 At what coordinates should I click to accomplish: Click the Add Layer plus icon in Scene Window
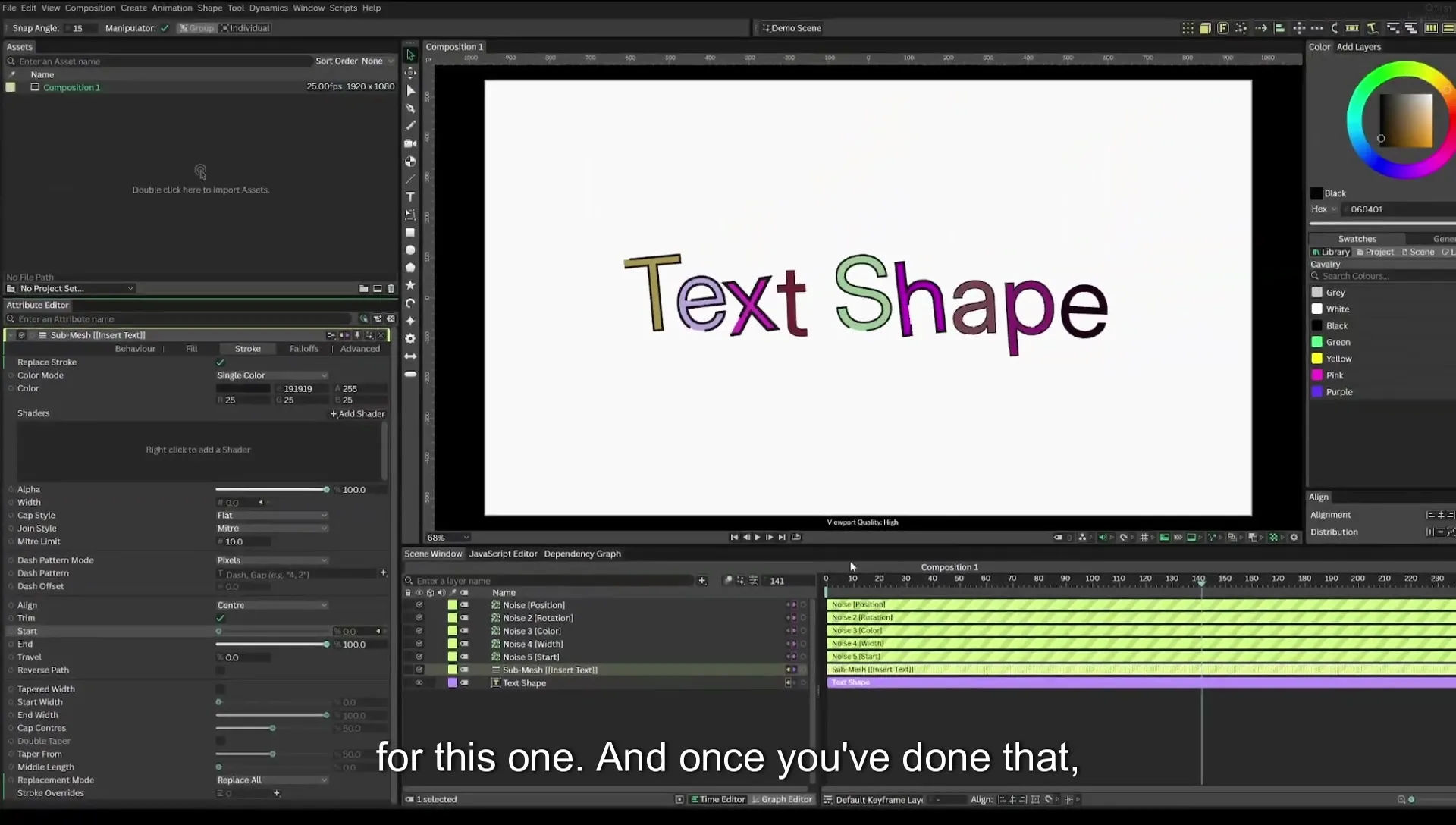click(702, 581)
